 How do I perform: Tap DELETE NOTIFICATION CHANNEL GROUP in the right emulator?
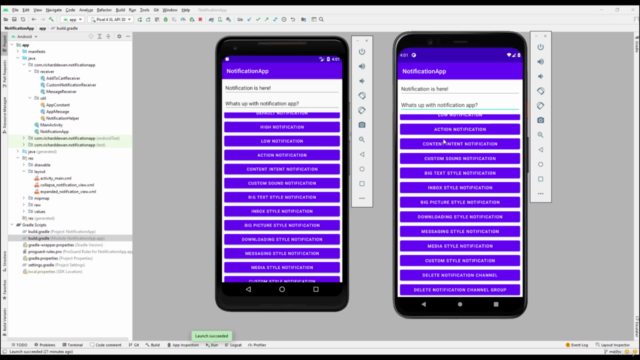[460, 290]
